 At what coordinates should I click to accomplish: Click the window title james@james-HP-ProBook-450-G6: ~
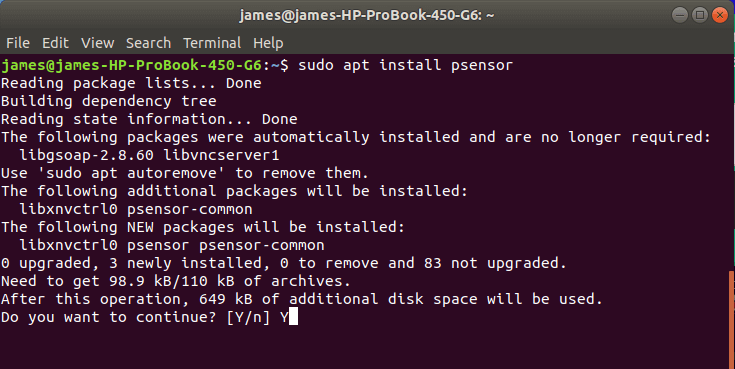tap(367, 15)
